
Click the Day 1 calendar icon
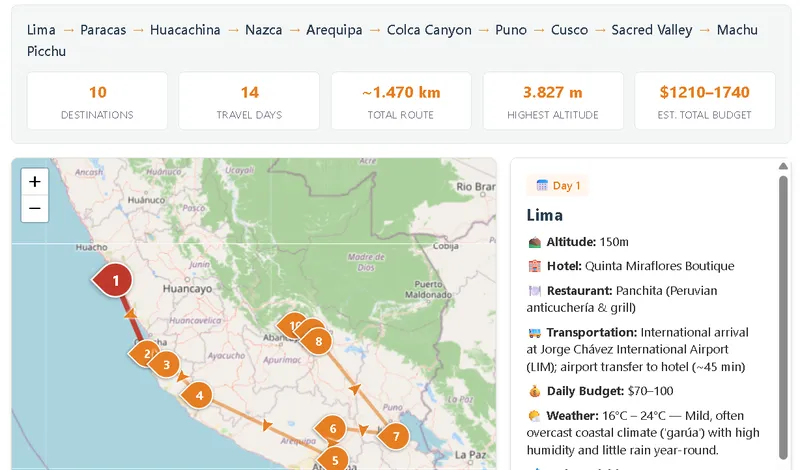tap(542, 185)
